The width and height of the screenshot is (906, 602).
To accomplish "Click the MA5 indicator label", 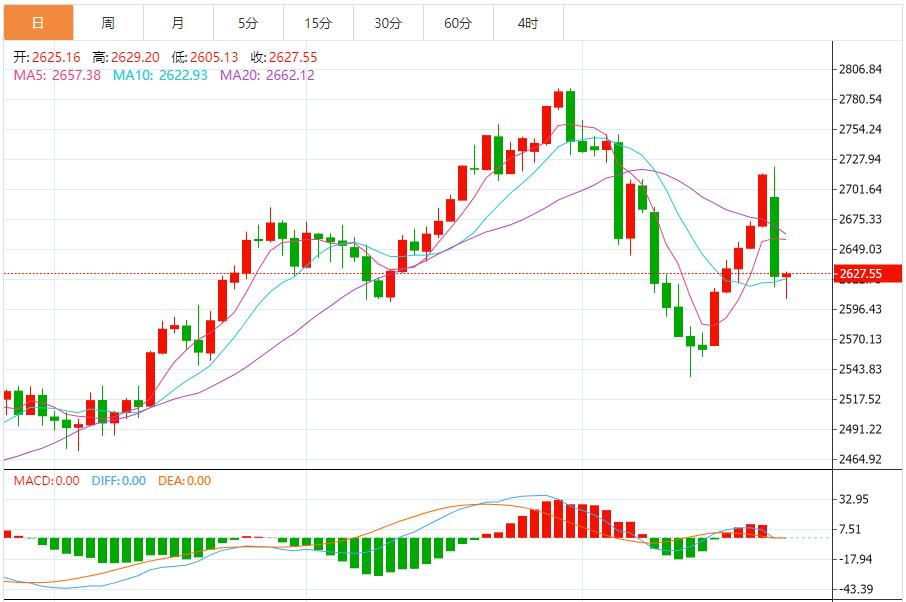I will pyautogui.click(x=57, y=75).
